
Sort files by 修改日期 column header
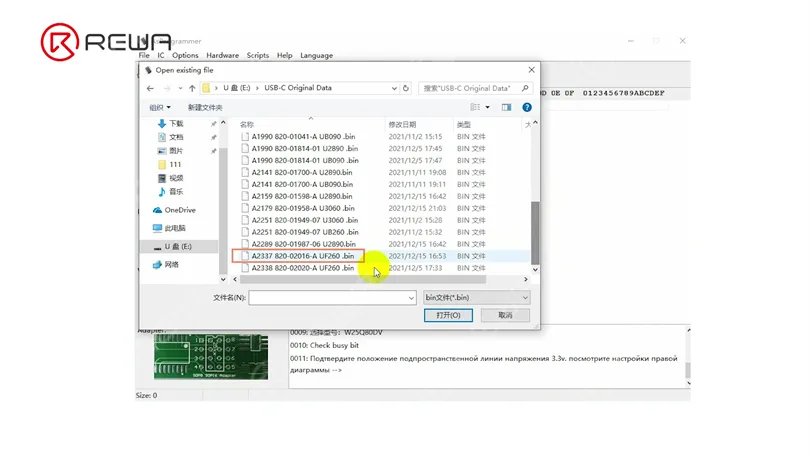coord(402,124)
